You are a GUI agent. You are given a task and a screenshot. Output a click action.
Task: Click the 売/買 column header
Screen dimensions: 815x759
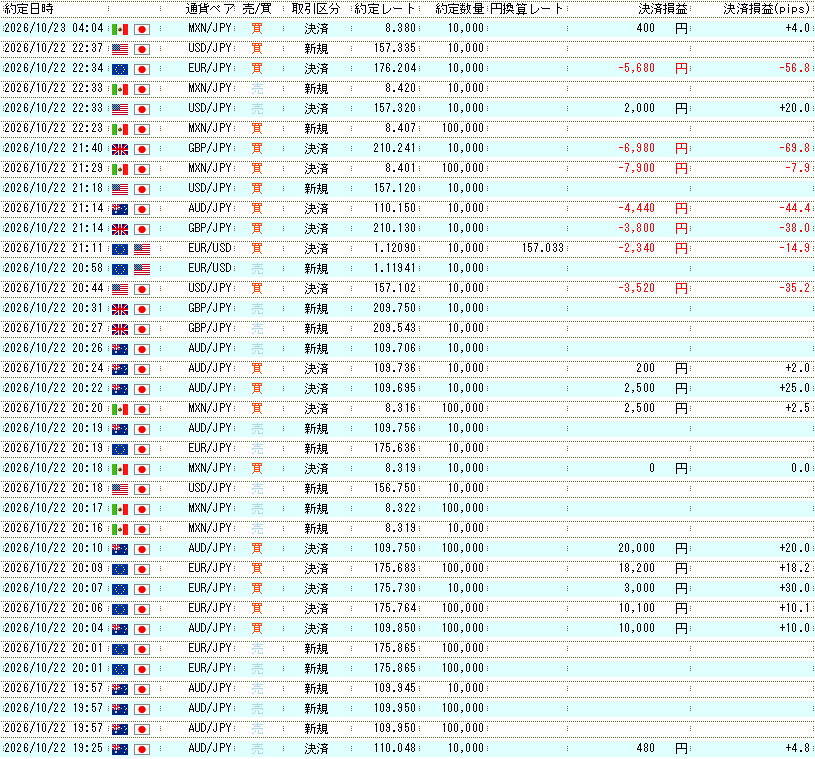tap(257, 9)
